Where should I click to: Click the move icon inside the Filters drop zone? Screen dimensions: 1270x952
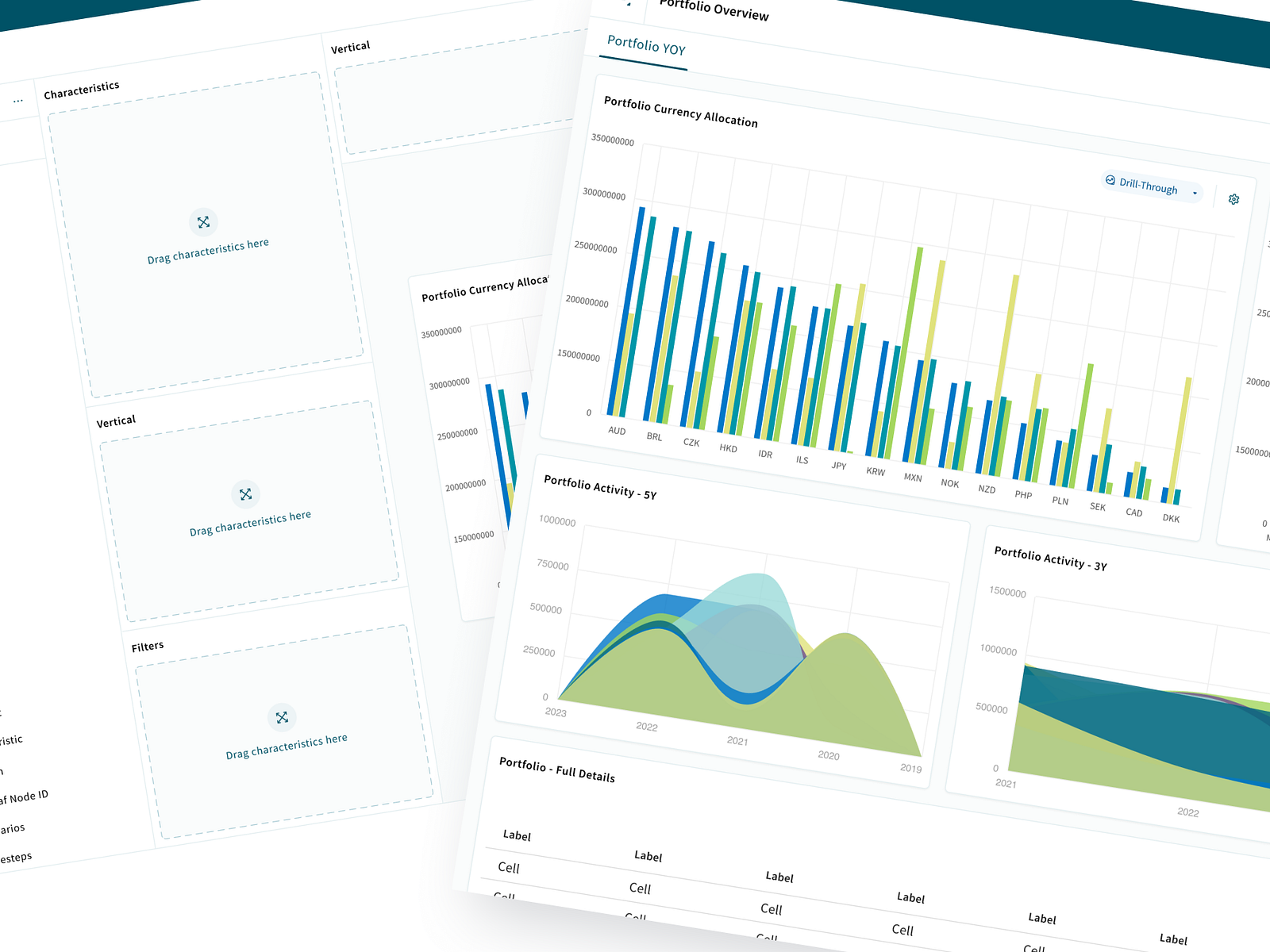pos(282,718)
